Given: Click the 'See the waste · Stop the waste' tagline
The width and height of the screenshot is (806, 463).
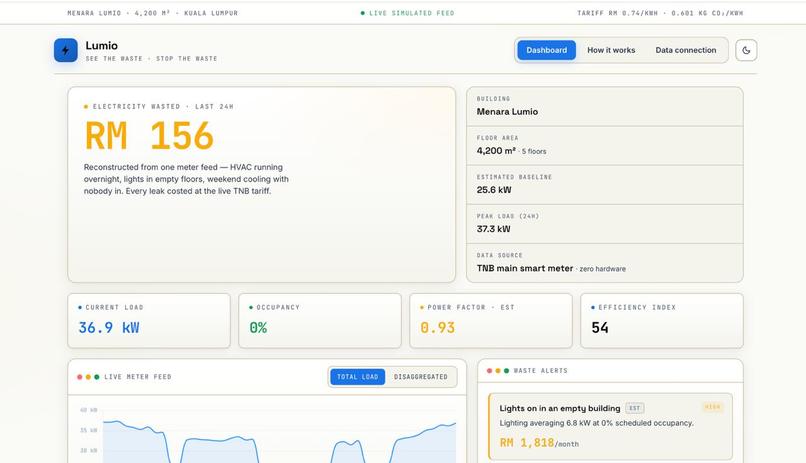Looking at the screenshot, I should click(x=151, y=59).
